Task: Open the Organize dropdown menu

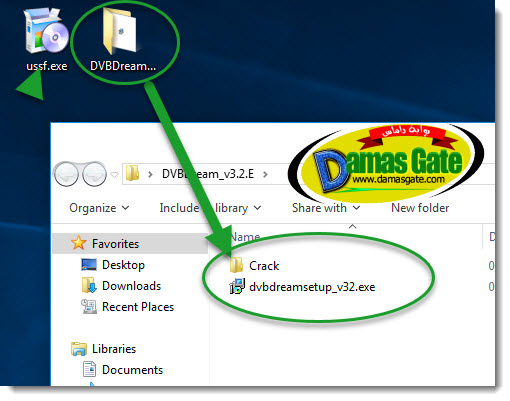Action: pos(99,208)
